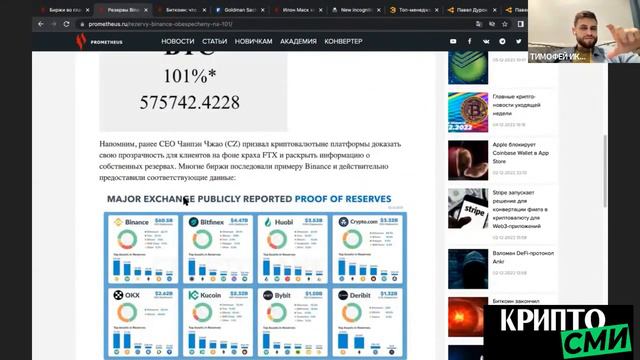Click the OKX card in infographic

143,322
